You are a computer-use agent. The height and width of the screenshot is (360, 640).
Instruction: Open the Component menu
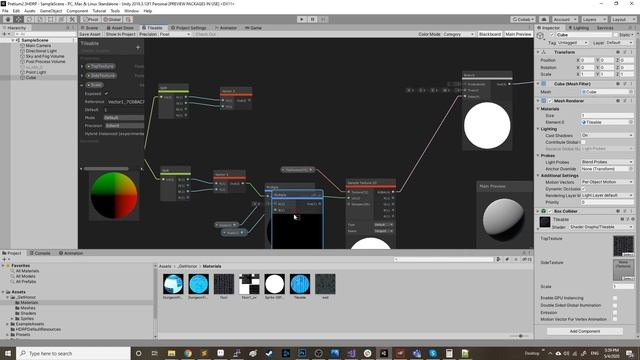77,11
